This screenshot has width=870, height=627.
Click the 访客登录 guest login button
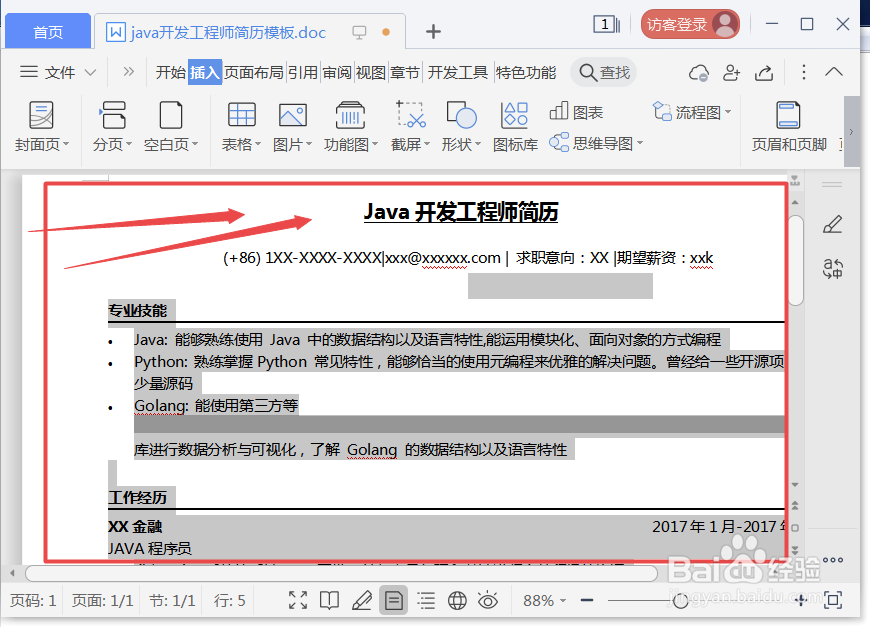[690, 24]
